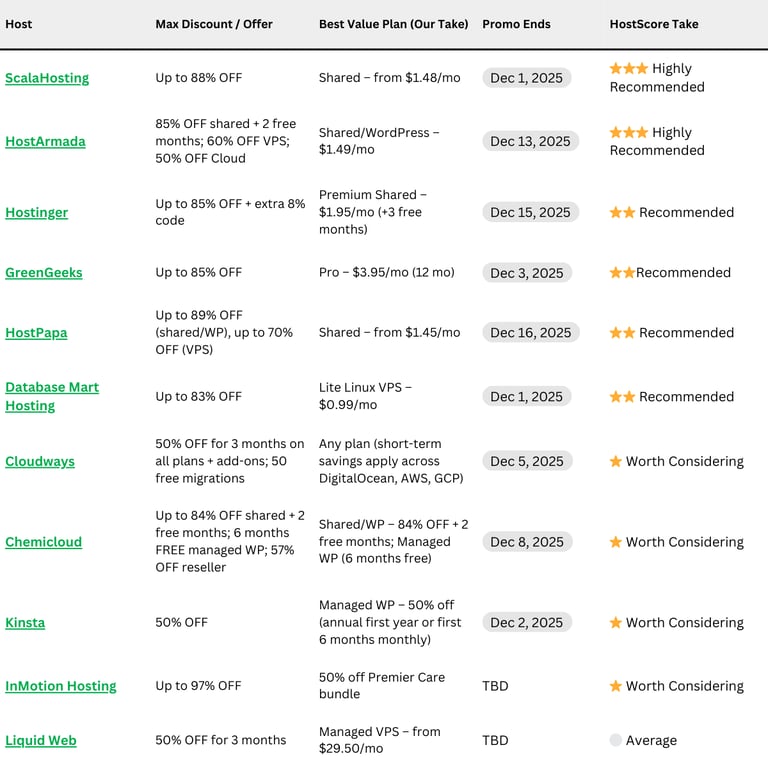Click the gray circle icon beside Average

pos(616,741)
